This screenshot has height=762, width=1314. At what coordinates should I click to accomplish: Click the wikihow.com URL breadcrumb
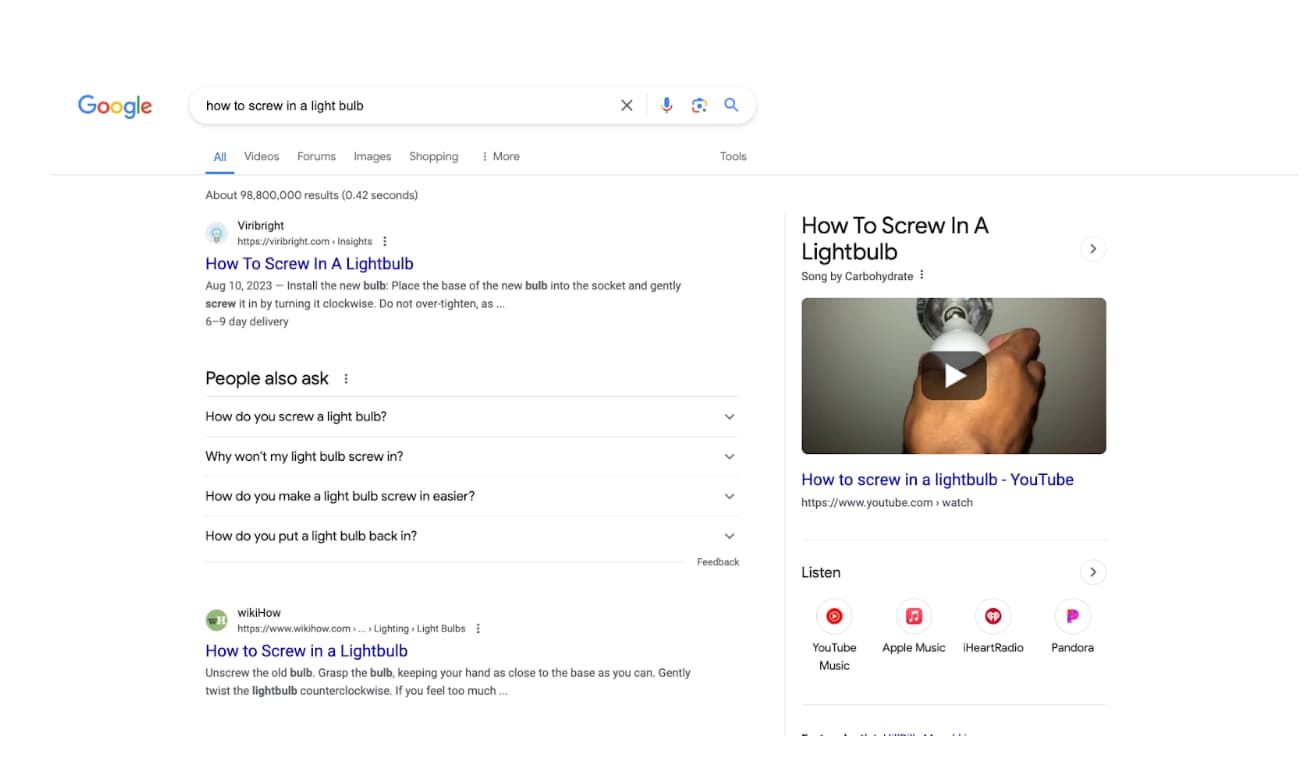(351, 629)
